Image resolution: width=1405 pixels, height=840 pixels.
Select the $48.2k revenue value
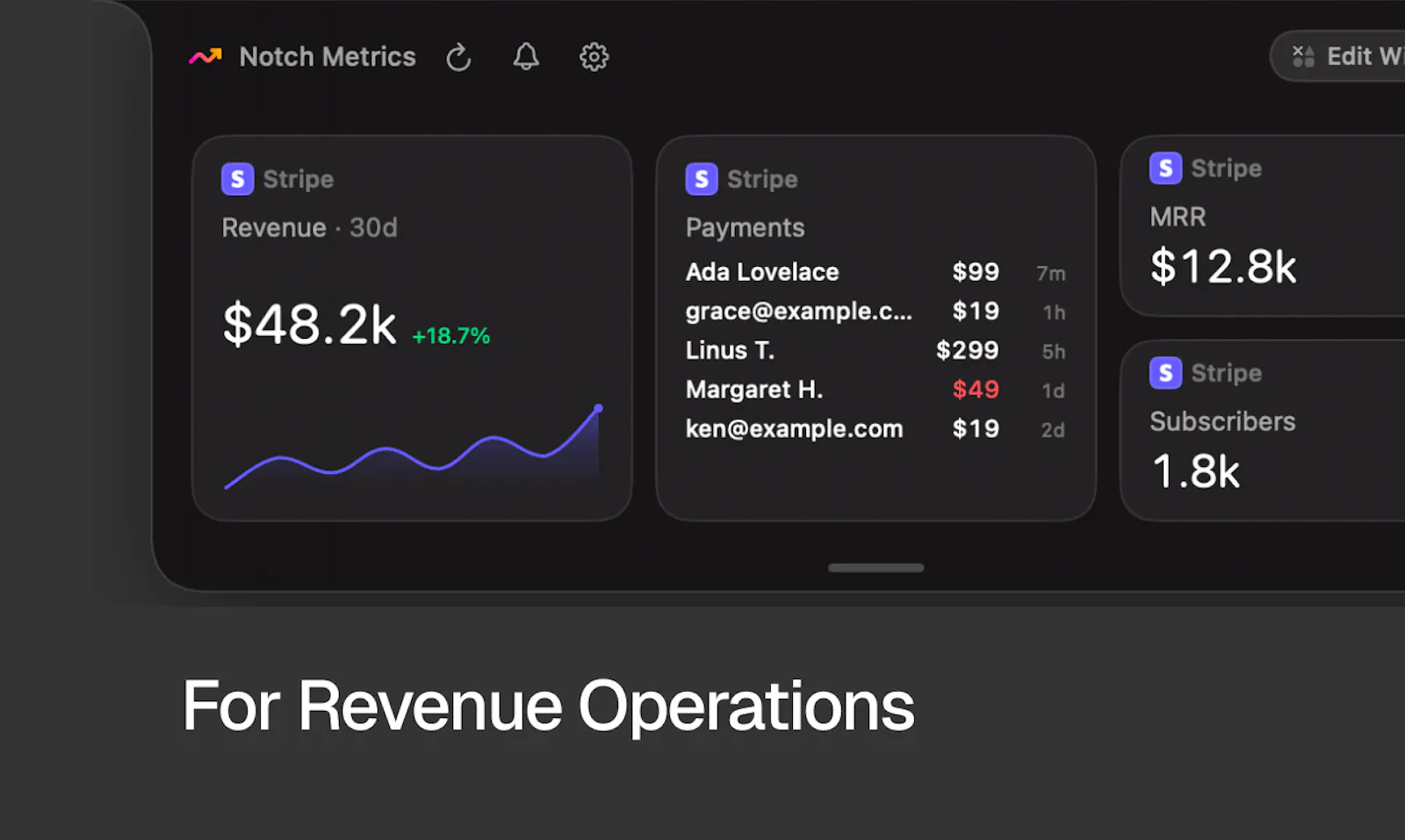[309, 324]
